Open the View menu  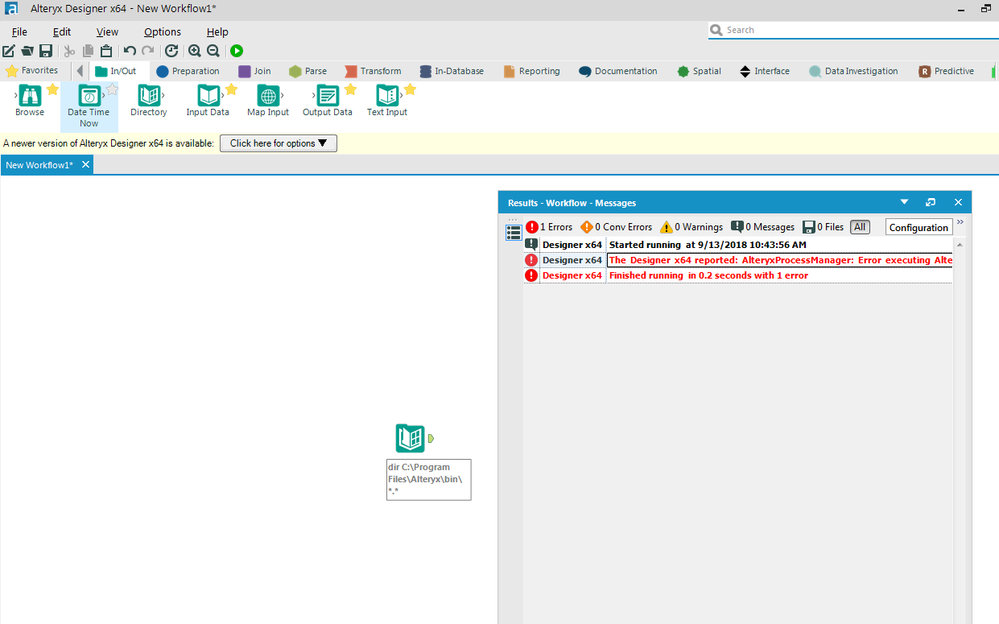coord(107,32)
